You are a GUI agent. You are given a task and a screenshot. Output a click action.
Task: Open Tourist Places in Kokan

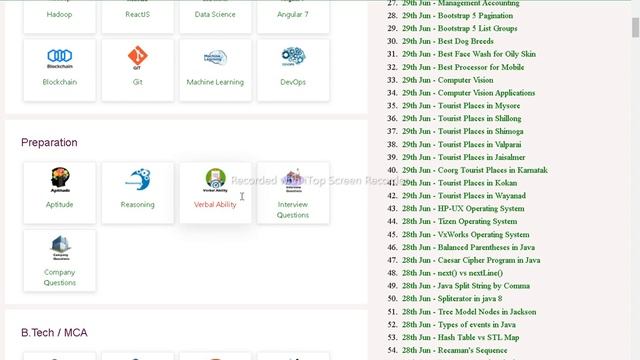460,183
